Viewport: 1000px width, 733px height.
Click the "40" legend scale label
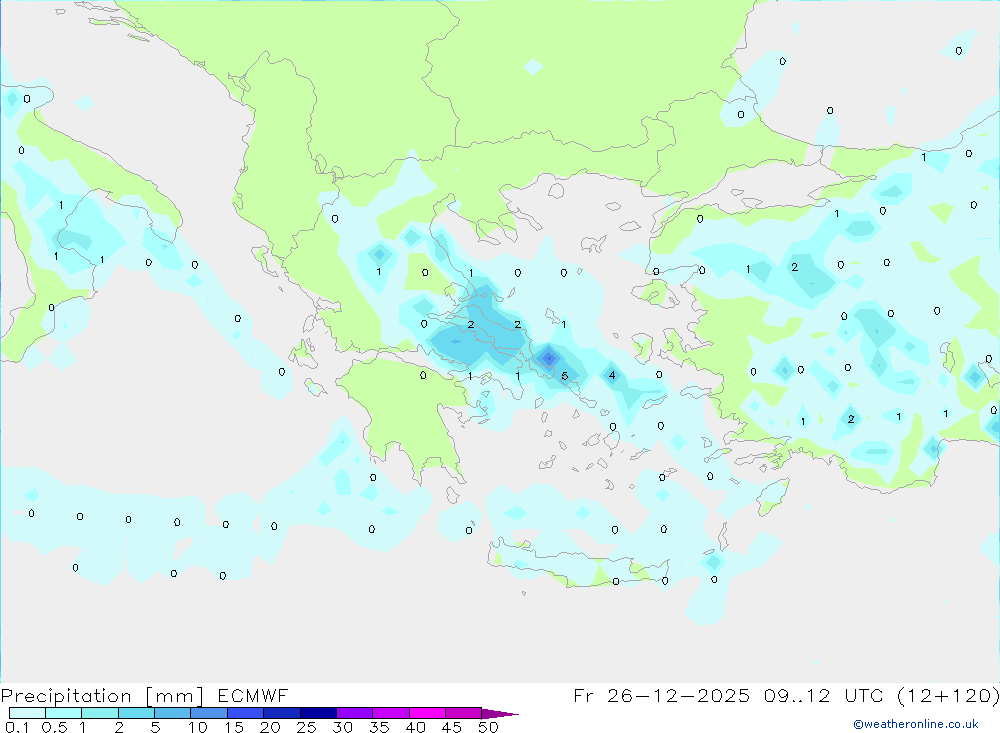(x=416, y=727)
